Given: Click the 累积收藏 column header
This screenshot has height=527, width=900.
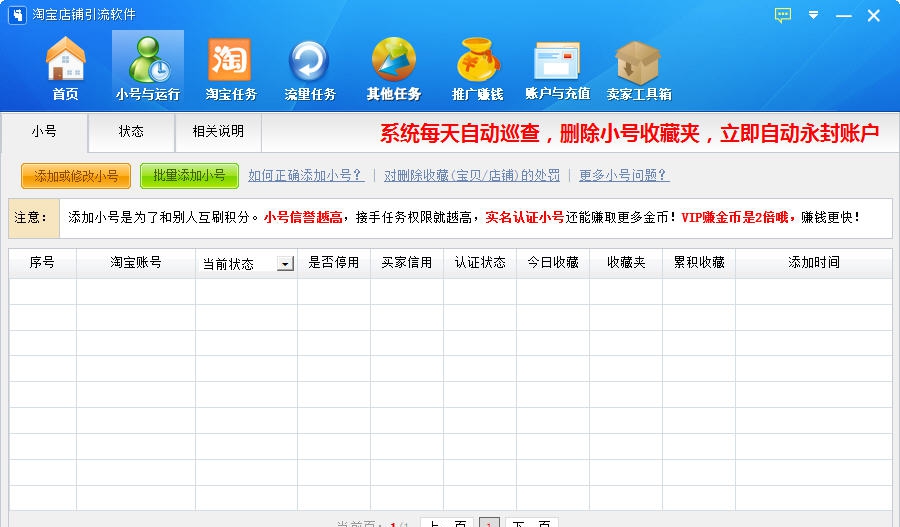Looking at the screenshot, I should [699, 263].
